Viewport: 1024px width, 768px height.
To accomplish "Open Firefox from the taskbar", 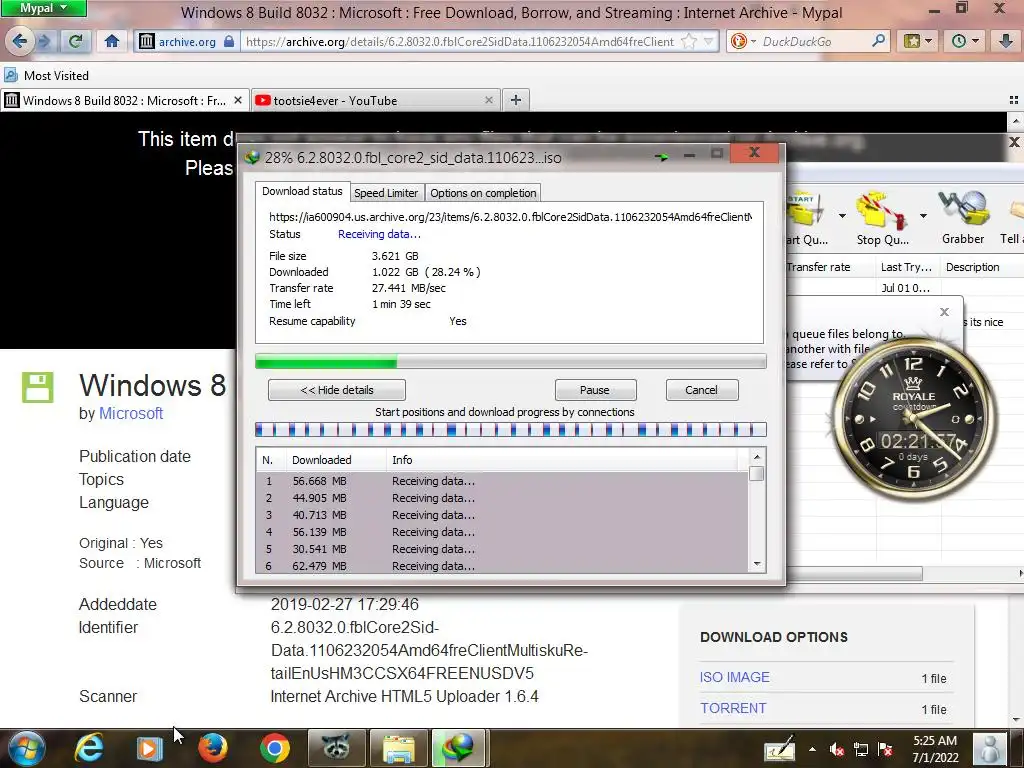I will pos(212,748).
